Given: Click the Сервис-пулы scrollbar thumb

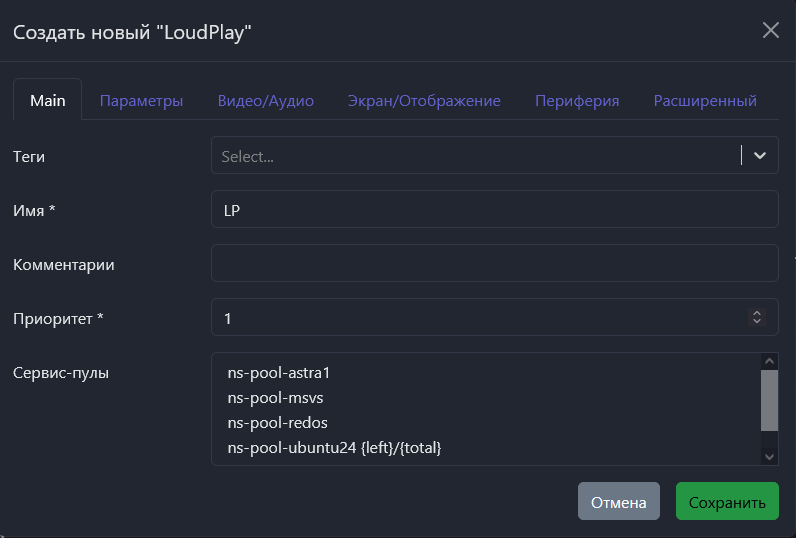Looking at the screenshot, I should [769, 400].
